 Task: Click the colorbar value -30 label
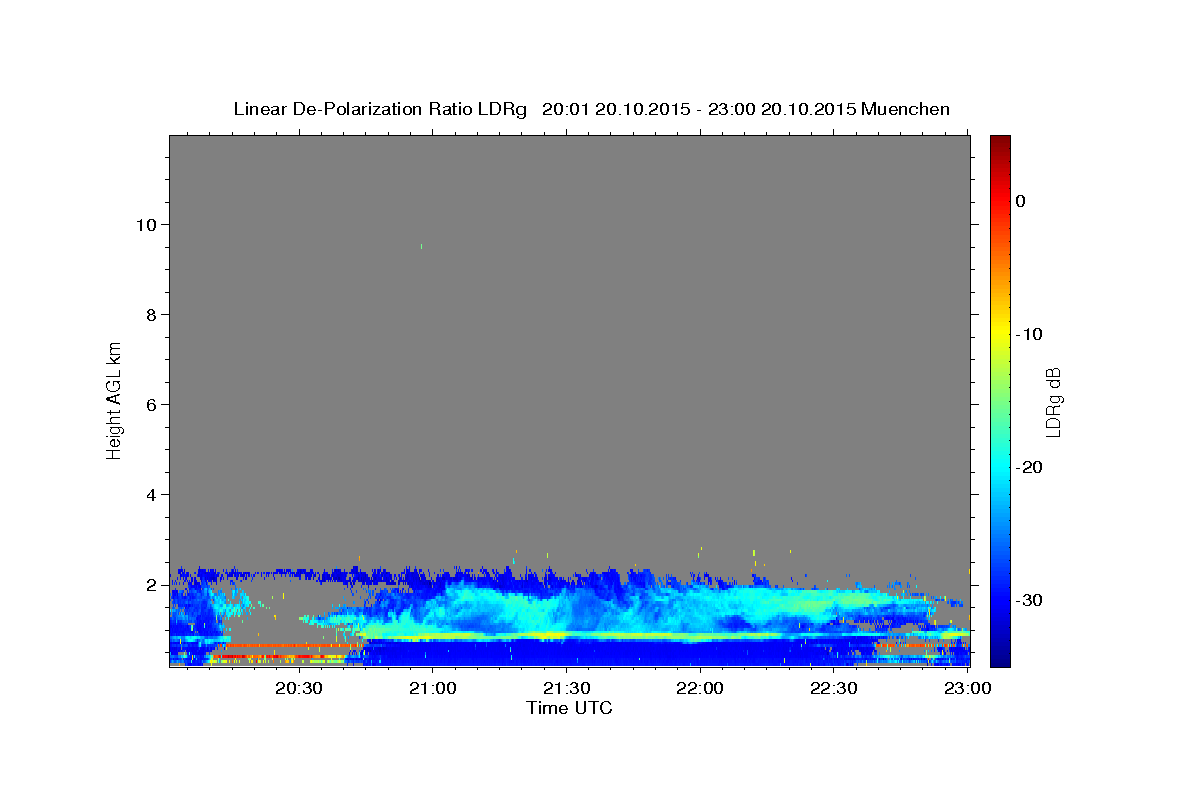pos(1029,600)
